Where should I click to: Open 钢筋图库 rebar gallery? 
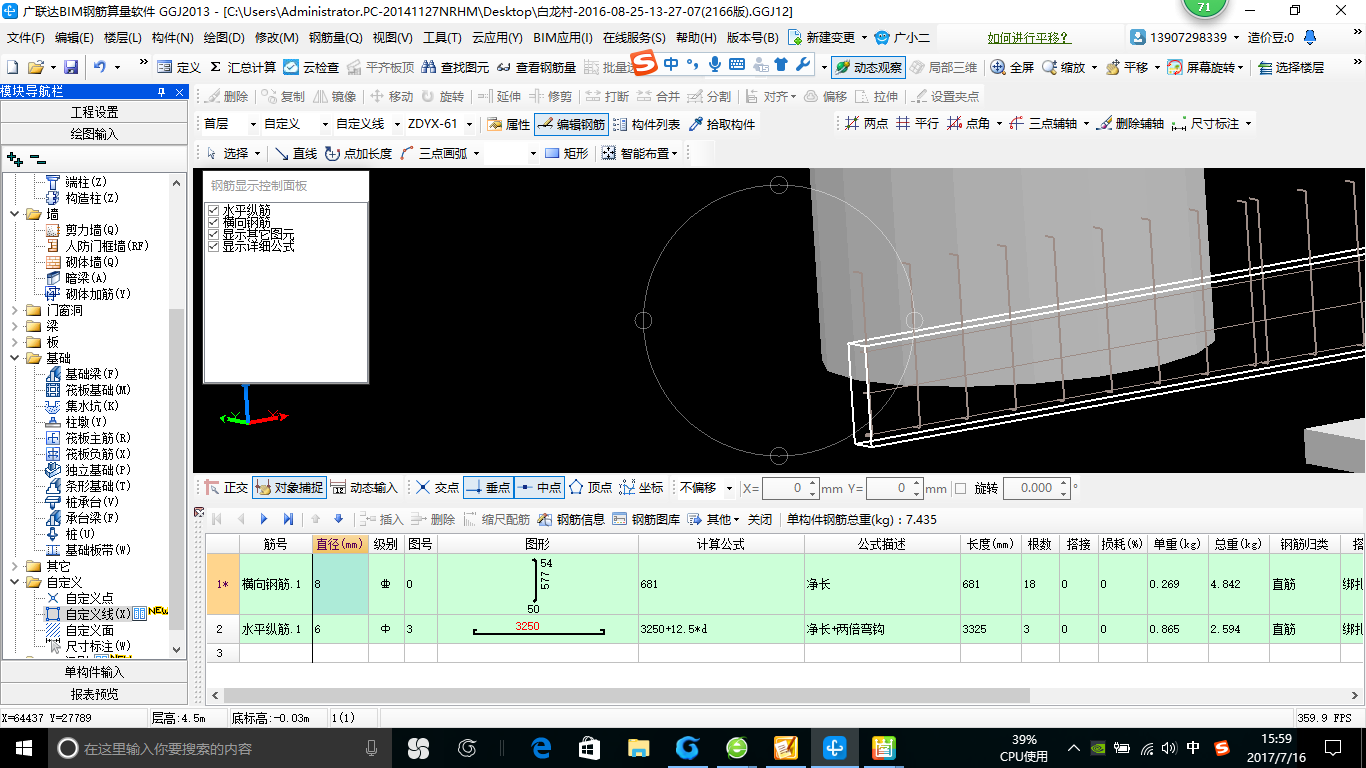tap(646, 519)
